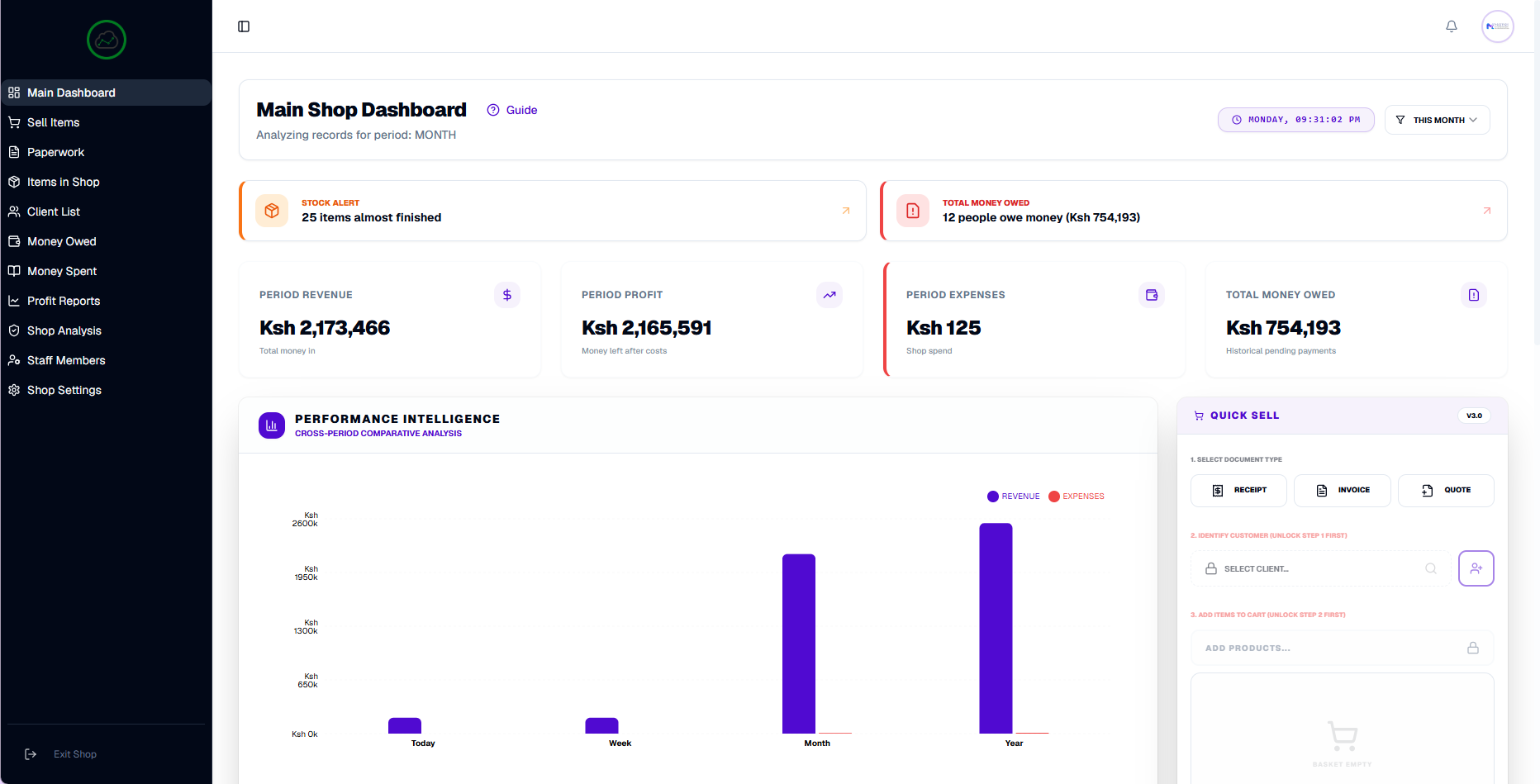The image size is (1540, 784).
Task: Open Shop Settings
Action: [107, 390]
